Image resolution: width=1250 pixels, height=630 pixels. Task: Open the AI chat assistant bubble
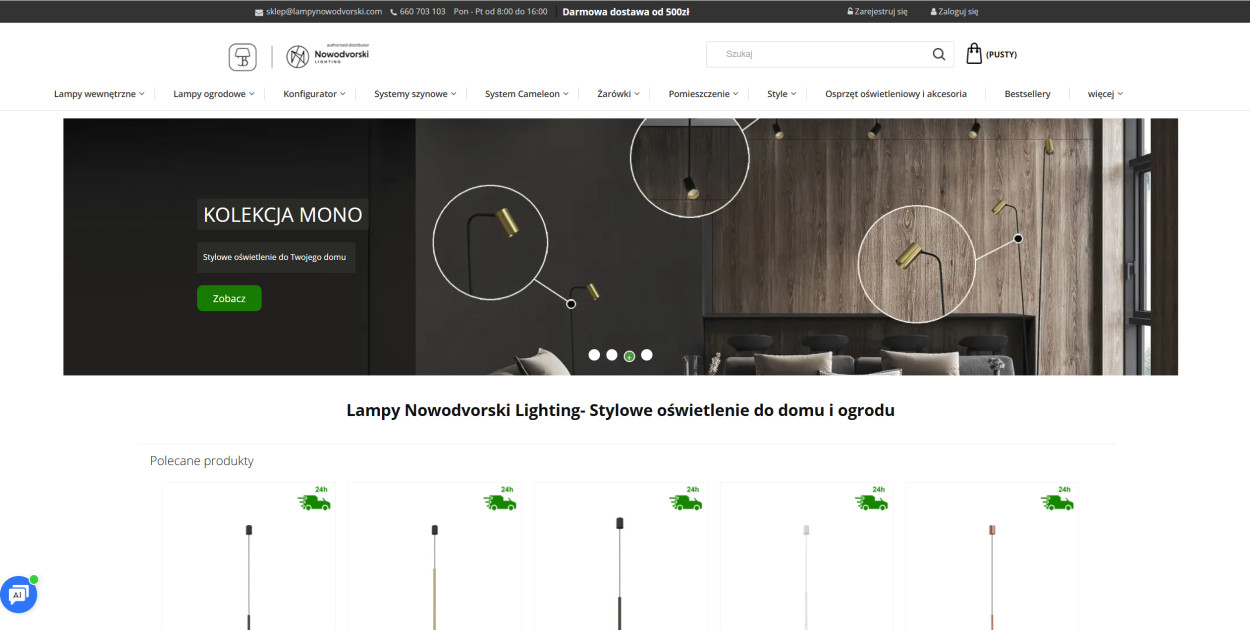pos(18,594)
